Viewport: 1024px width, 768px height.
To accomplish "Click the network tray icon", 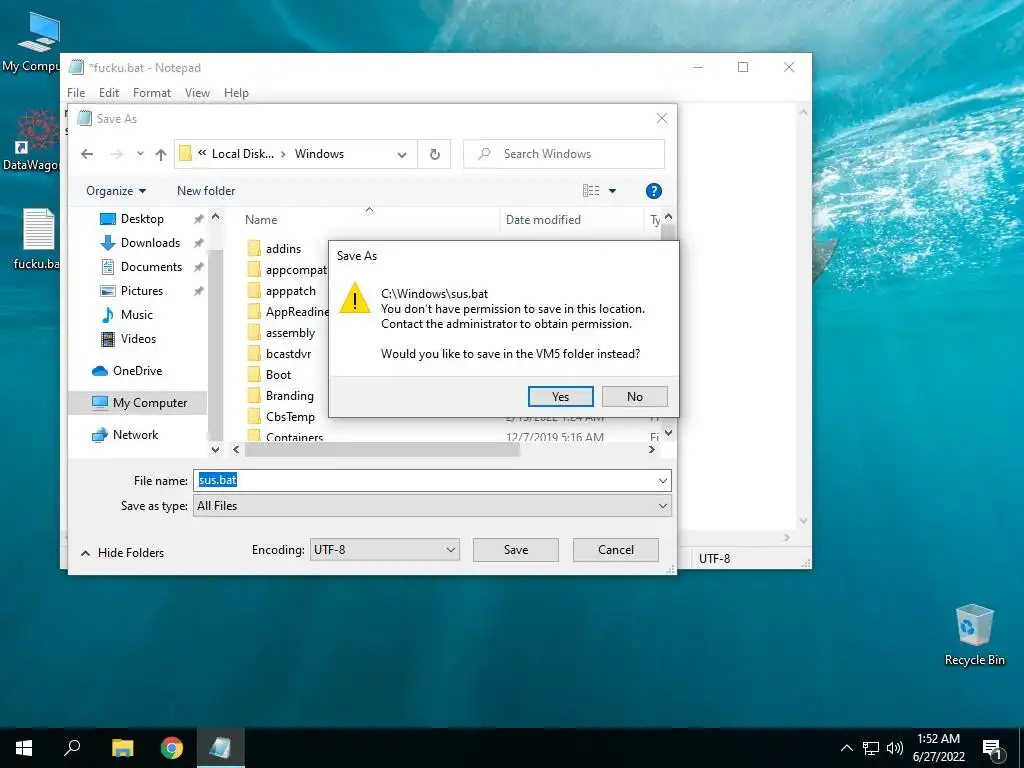I will click(x=871, y=748).
